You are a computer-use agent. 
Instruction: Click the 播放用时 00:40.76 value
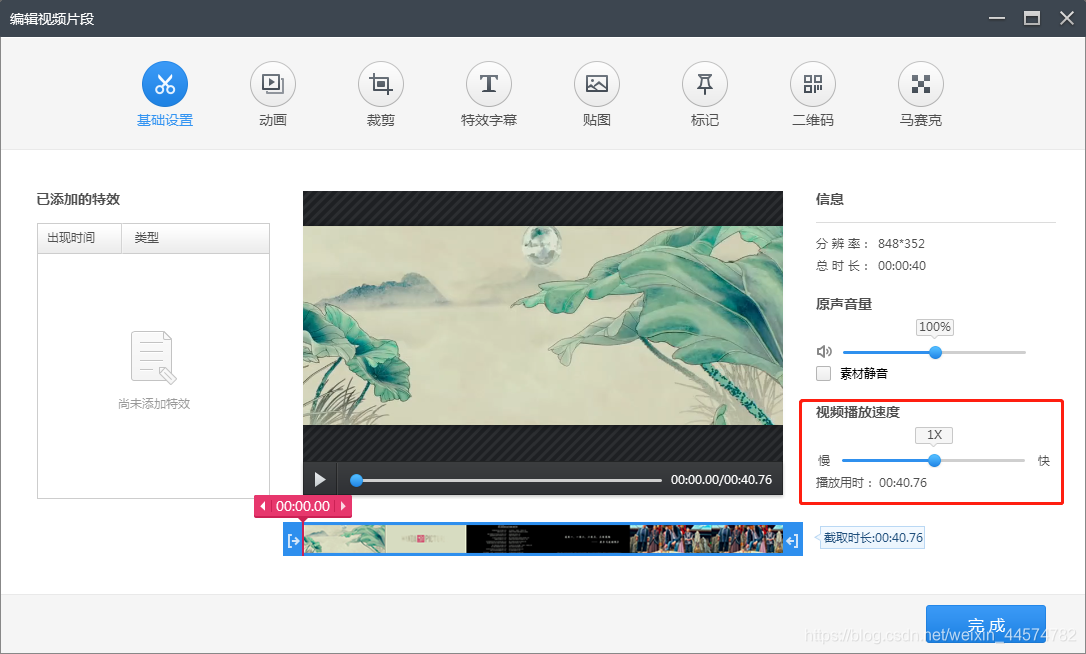coord(902,483)
